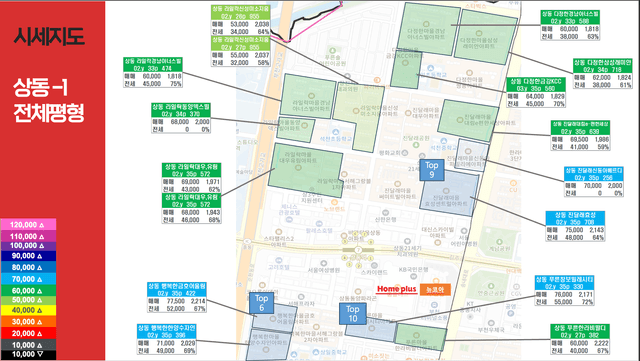Click the line 7 subway station icon
Screen dimensions: 640x361
[358, 250]
